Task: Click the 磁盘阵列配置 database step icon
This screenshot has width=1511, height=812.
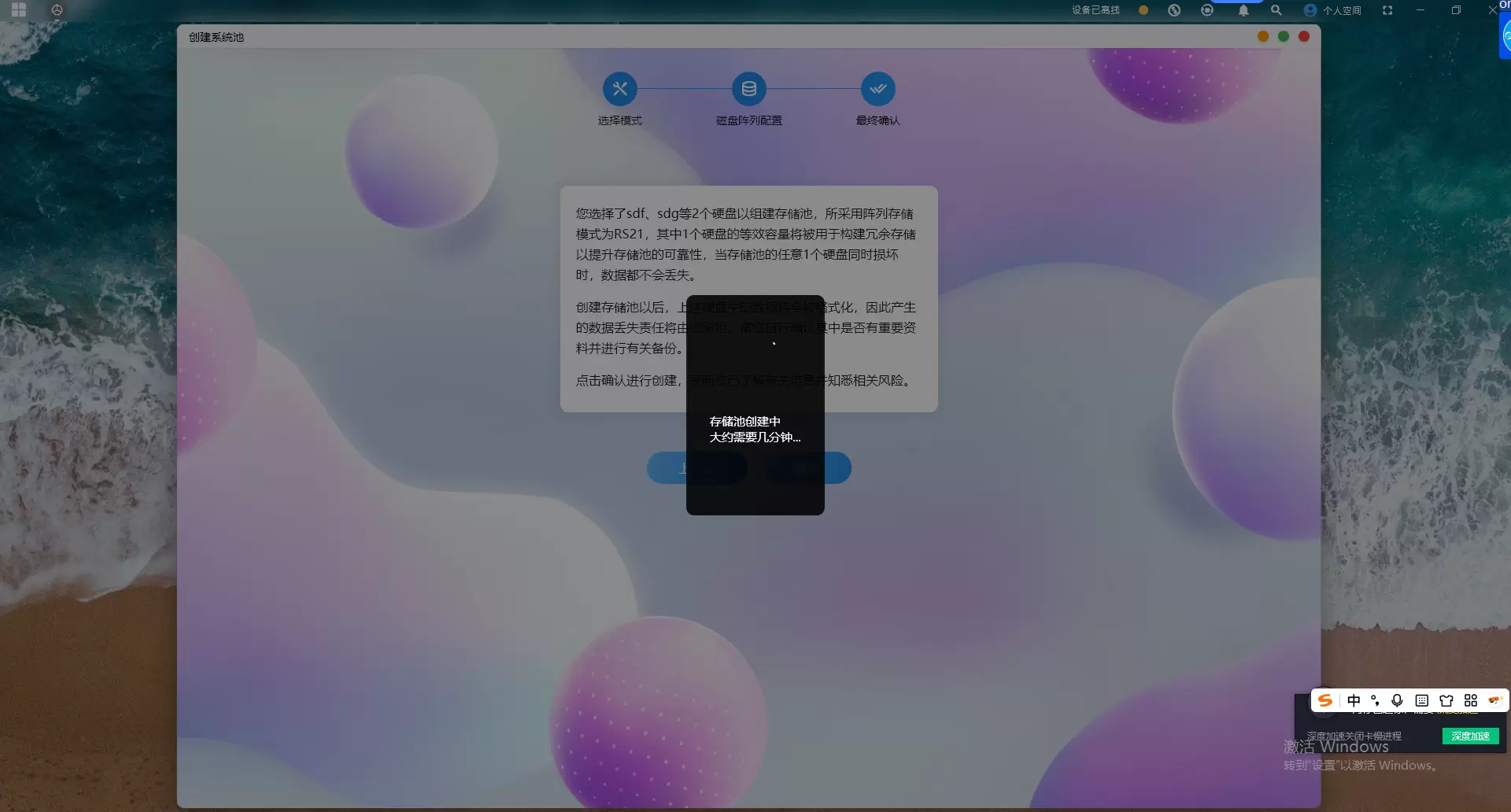Action: click(x=748, y=89)
